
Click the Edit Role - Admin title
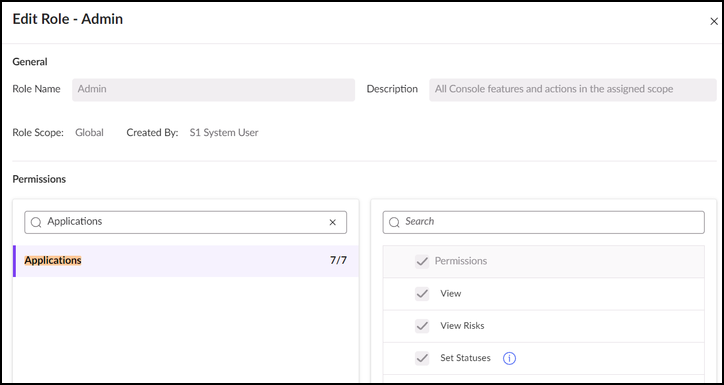tap(67, 19)
